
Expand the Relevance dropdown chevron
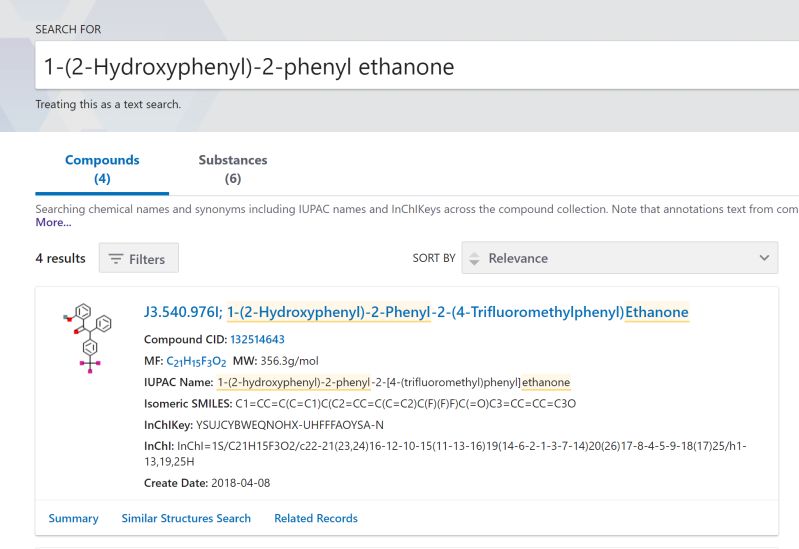pyautogui.click(x=764, y=258)
